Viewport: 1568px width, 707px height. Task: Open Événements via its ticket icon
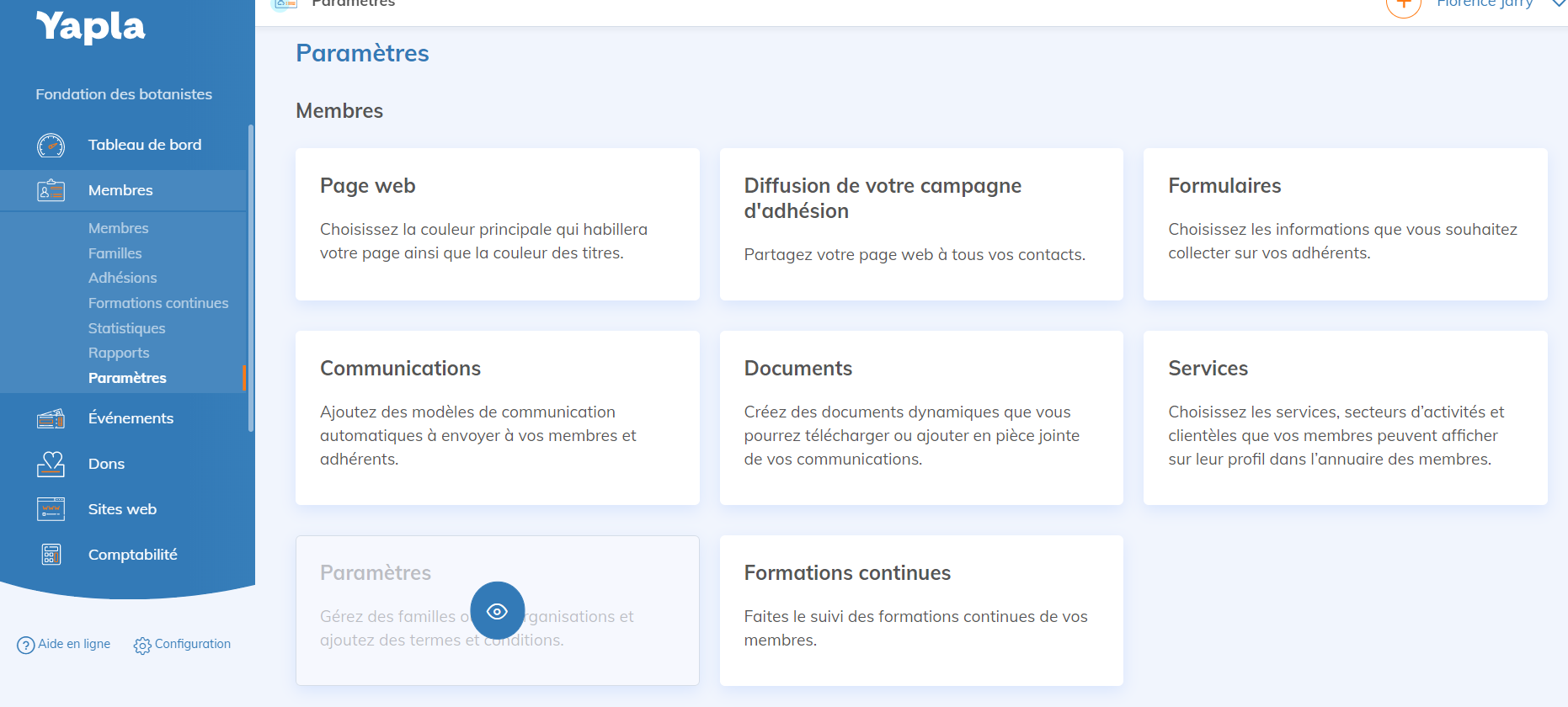tap(51, 419)
